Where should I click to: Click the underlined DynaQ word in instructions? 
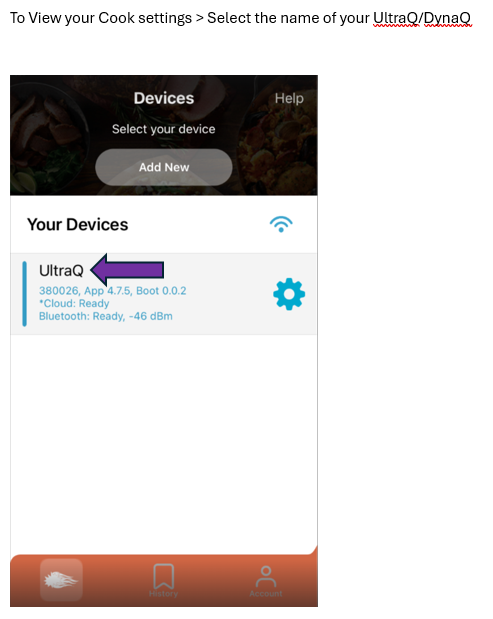click(448, 18)
